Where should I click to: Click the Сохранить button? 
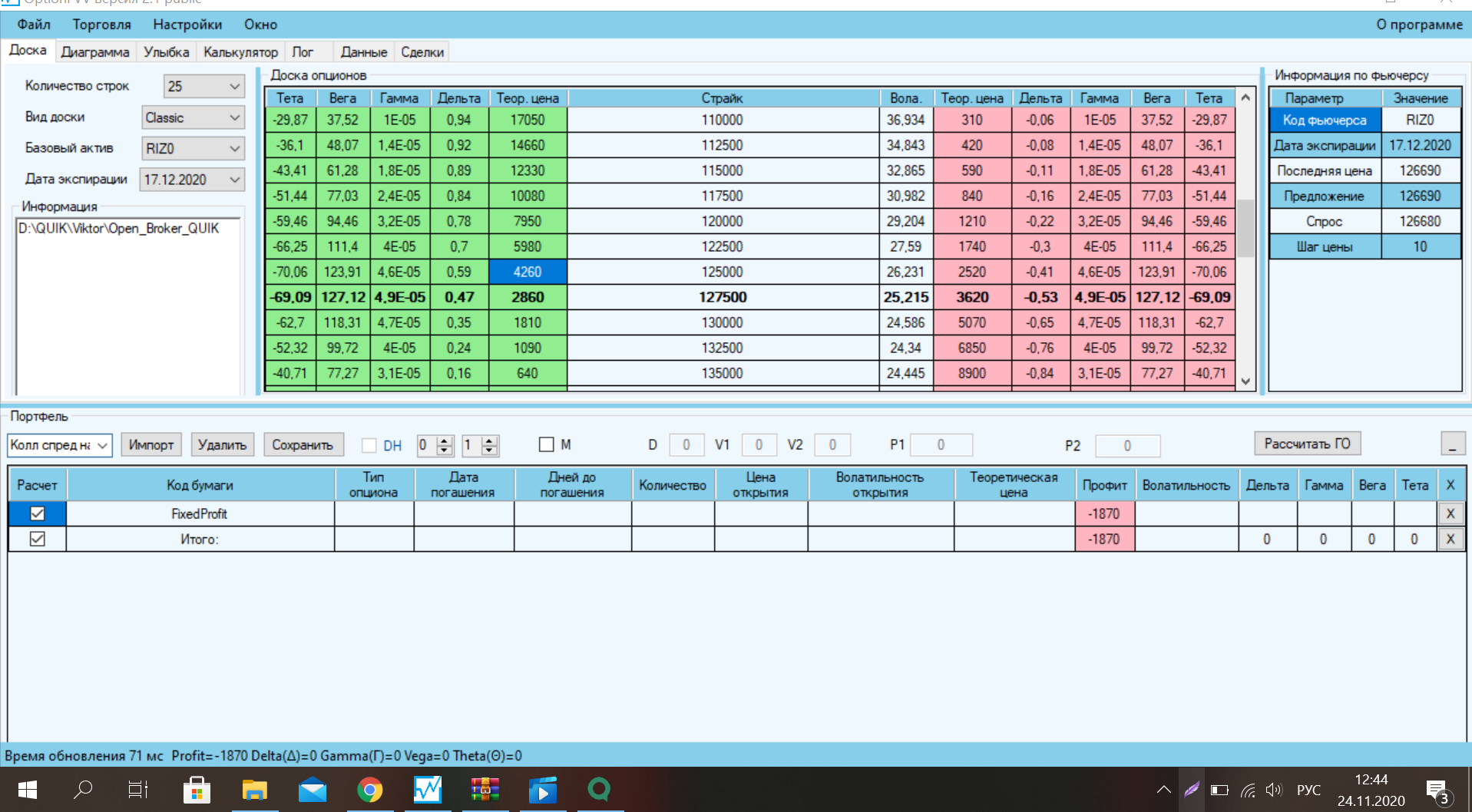[303, 445]
